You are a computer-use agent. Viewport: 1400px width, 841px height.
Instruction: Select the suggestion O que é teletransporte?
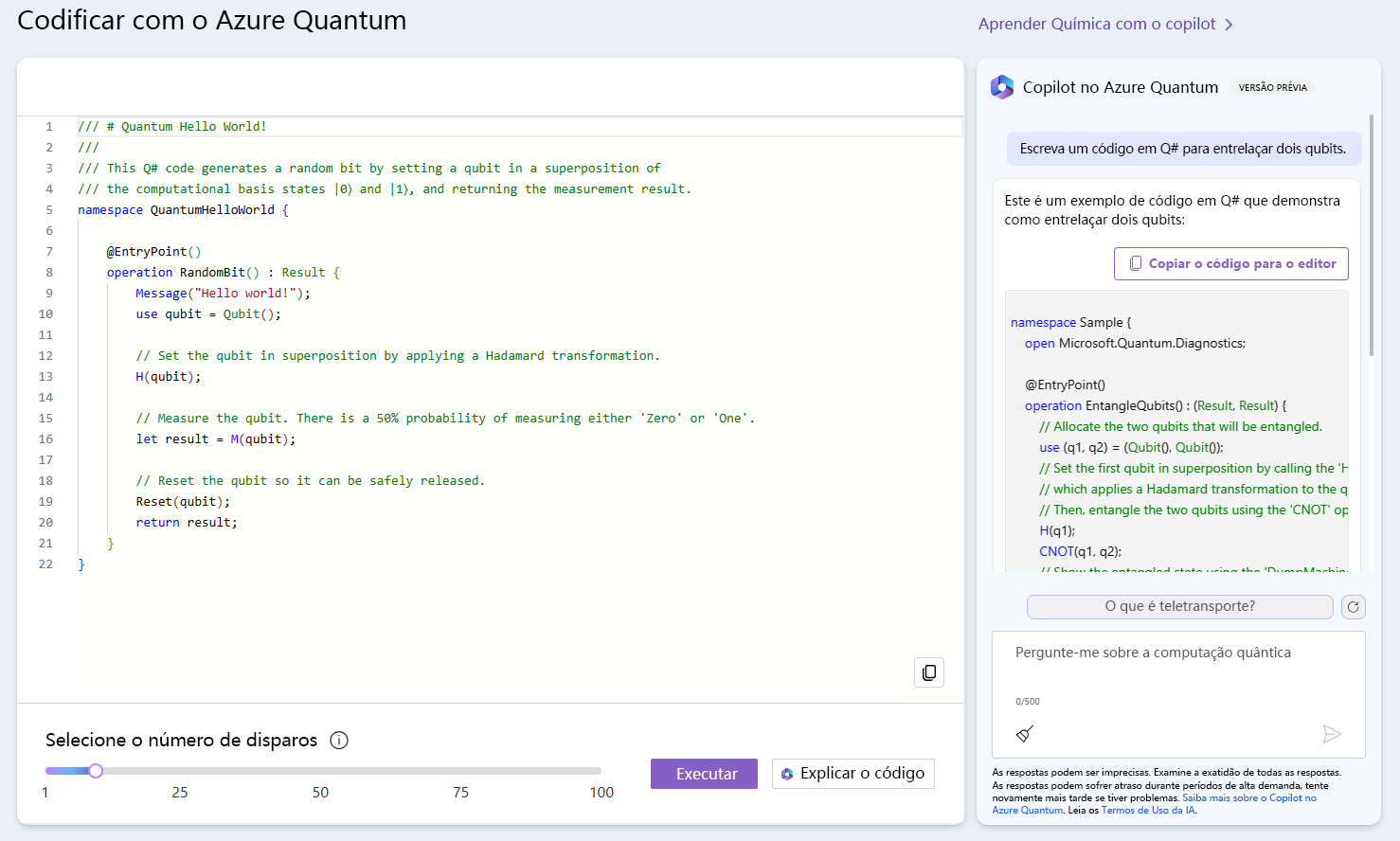[1180, 607]
